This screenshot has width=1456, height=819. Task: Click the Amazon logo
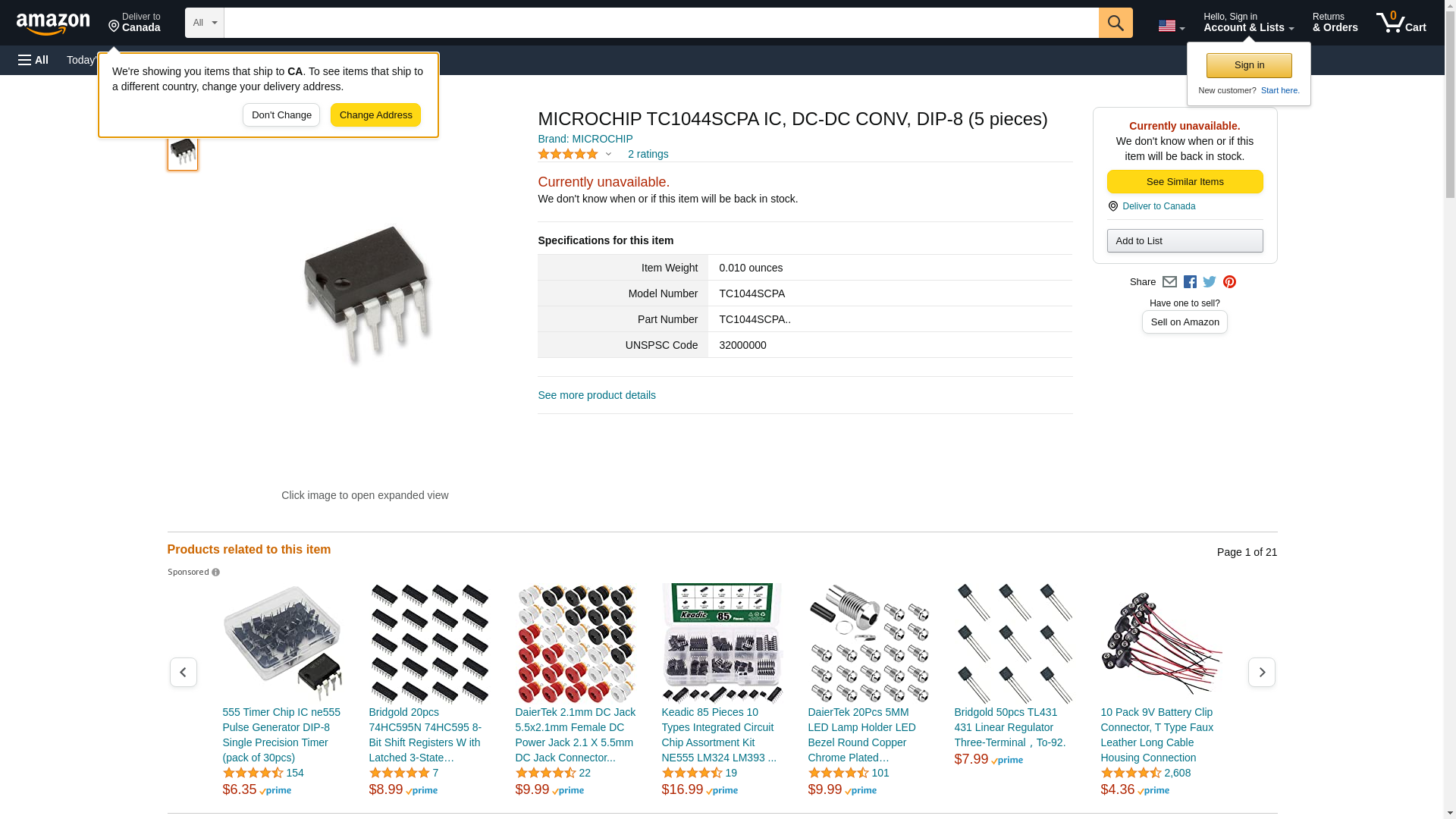pyautogui.click(x=53, y=24)
